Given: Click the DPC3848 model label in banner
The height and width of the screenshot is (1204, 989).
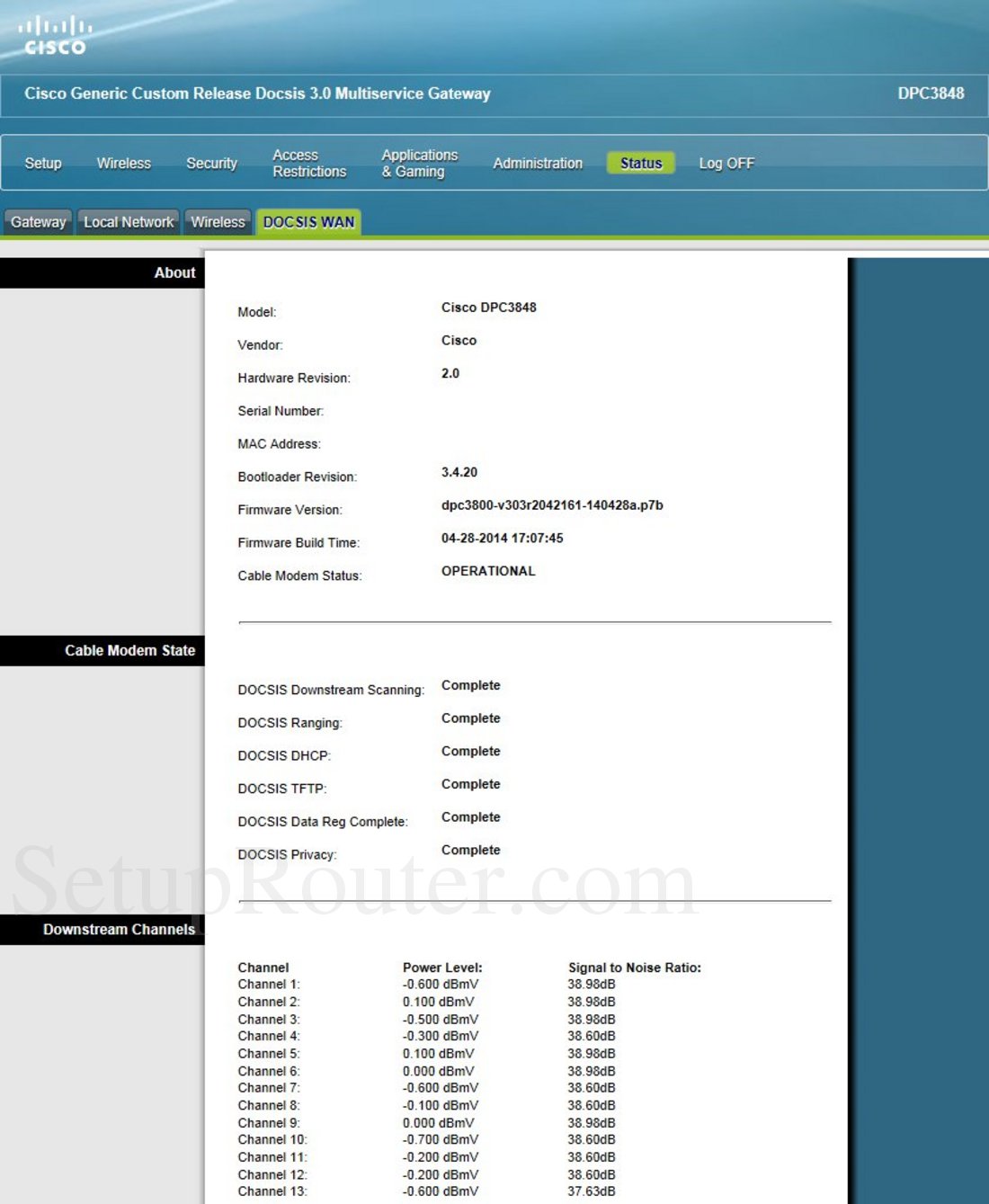Looking at the screenshot, I should (x=931, y=94).
